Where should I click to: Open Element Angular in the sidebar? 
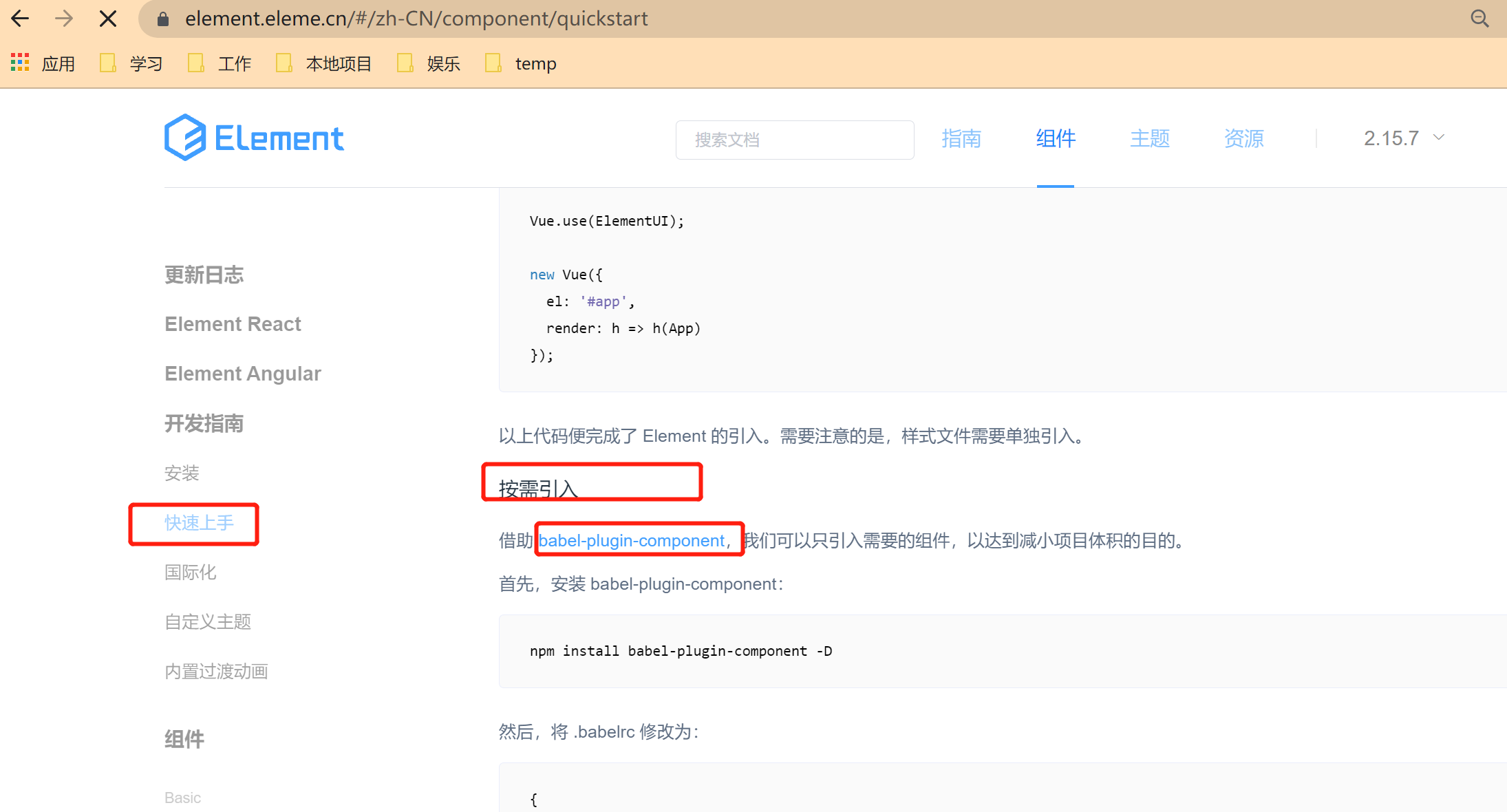[243, 374]
